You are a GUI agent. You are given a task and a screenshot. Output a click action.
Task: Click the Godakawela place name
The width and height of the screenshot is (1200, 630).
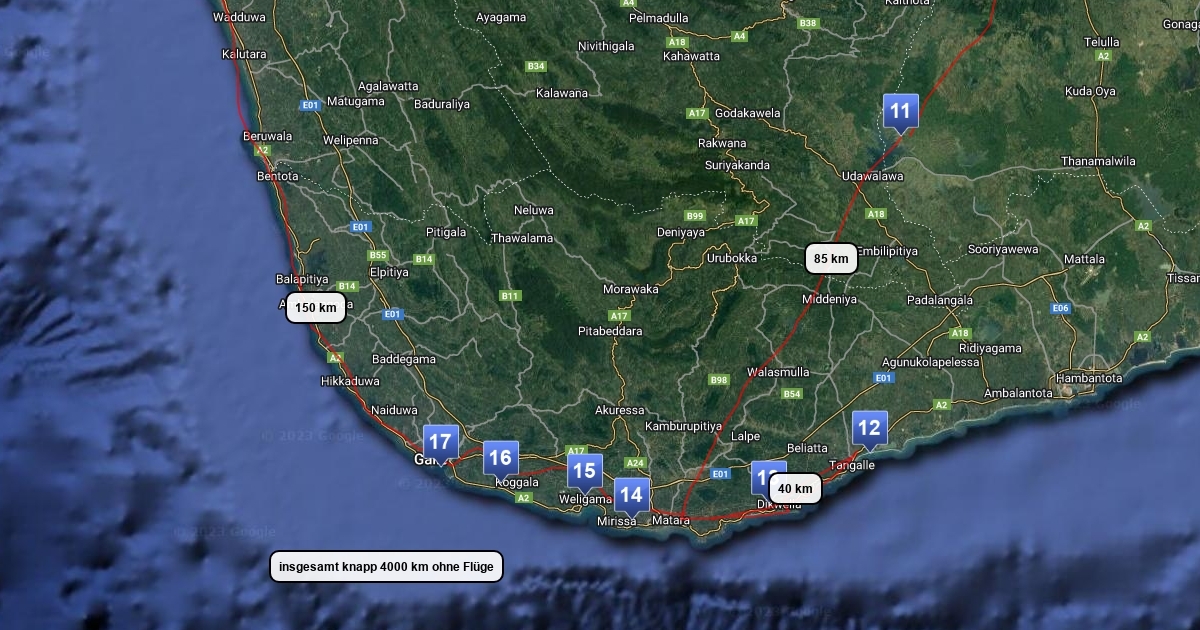[x=748, y=113]
